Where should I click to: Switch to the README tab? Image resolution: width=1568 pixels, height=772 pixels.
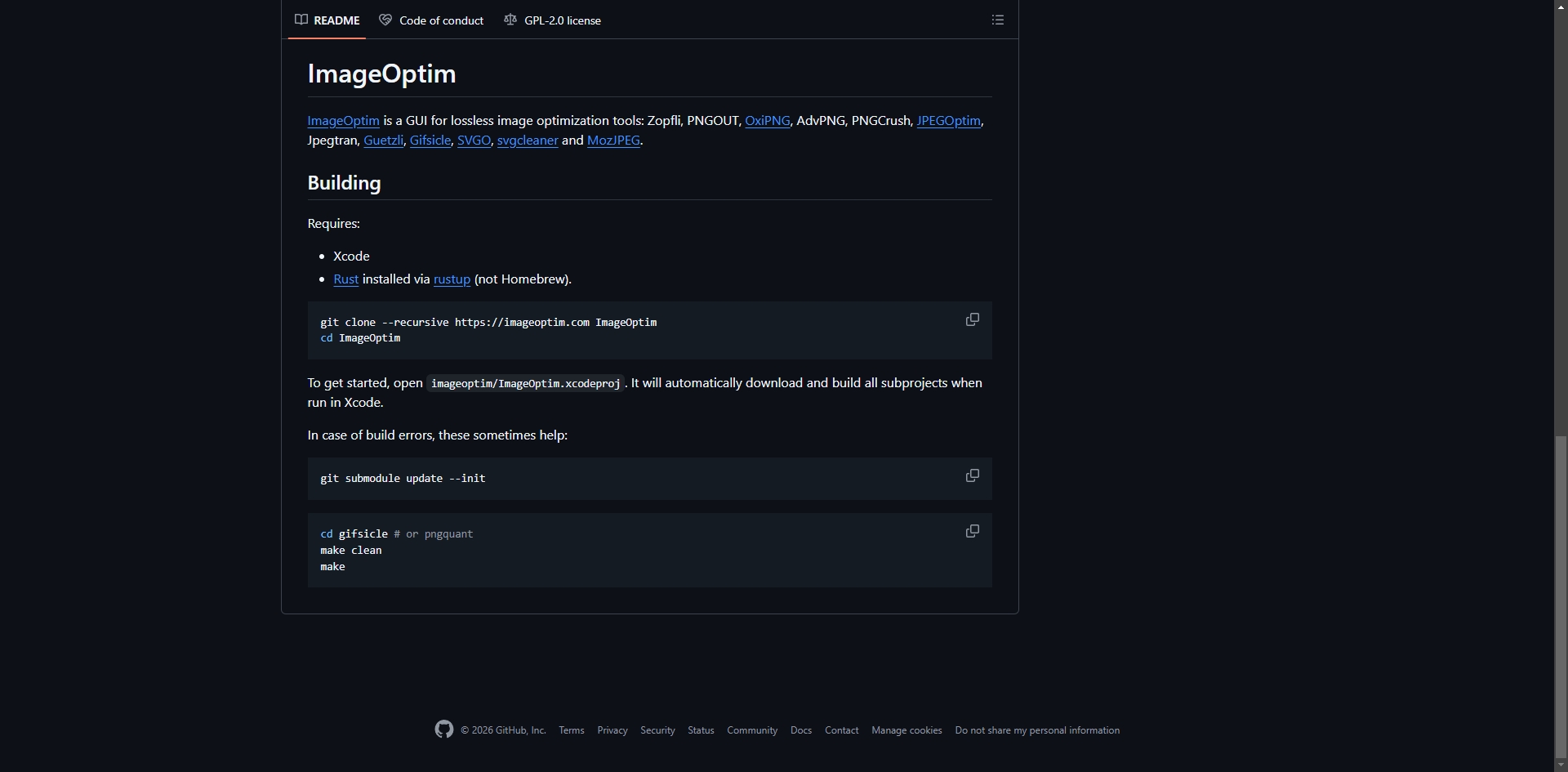pyautogui.click(x=327, y=20)
